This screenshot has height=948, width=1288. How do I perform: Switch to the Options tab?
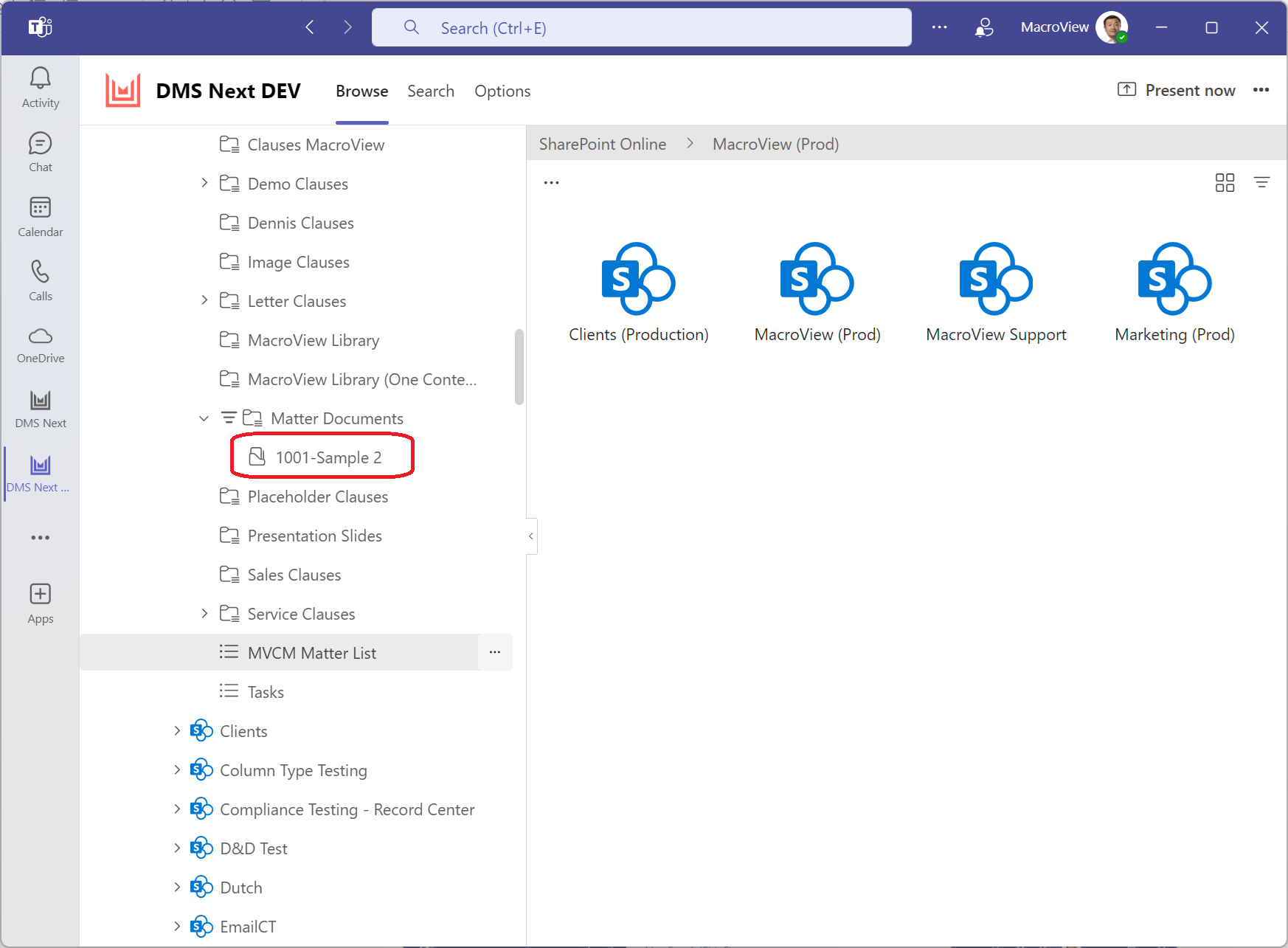(502, 91)
